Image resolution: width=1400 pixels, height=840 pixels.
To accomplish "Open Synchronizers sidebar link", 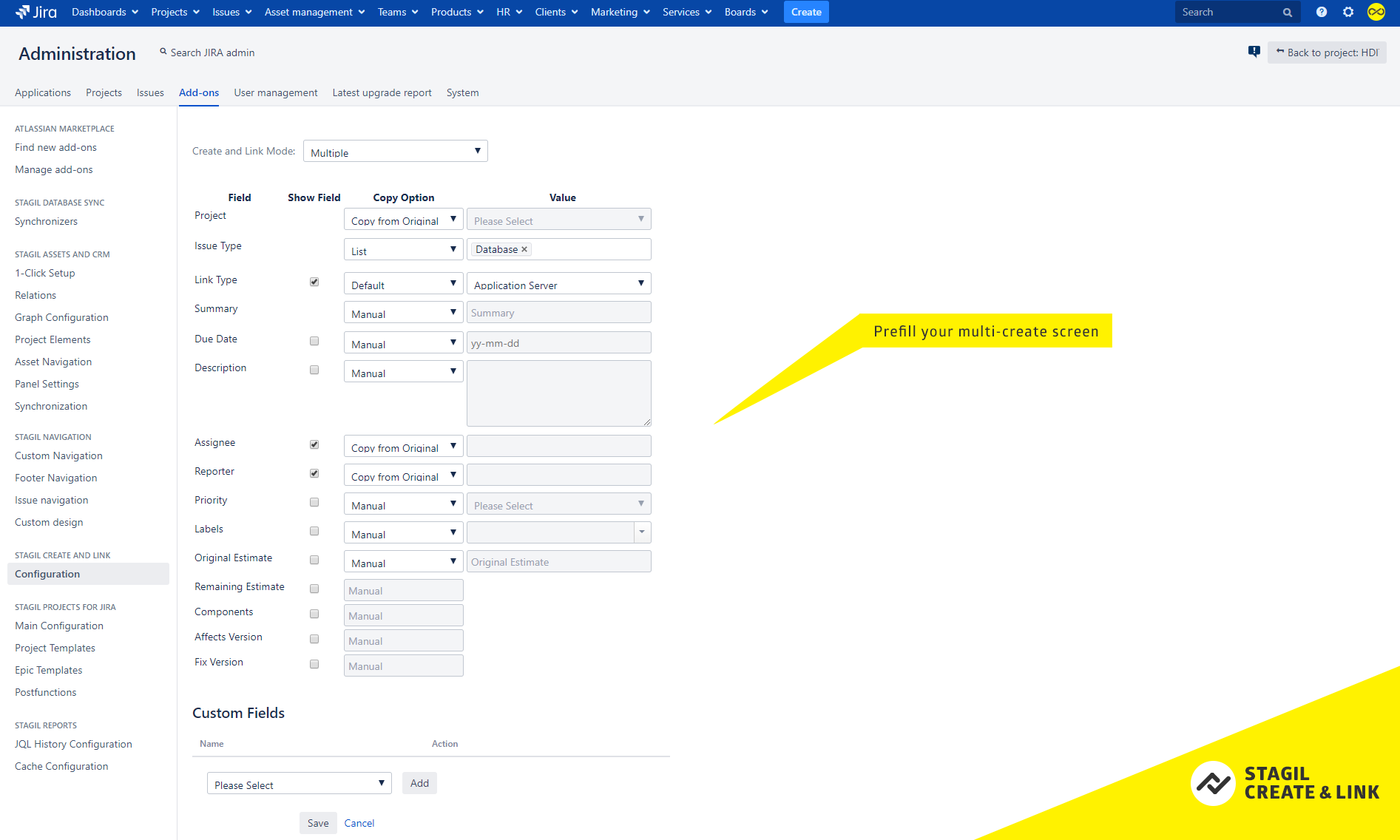I will tap(46, 221).
